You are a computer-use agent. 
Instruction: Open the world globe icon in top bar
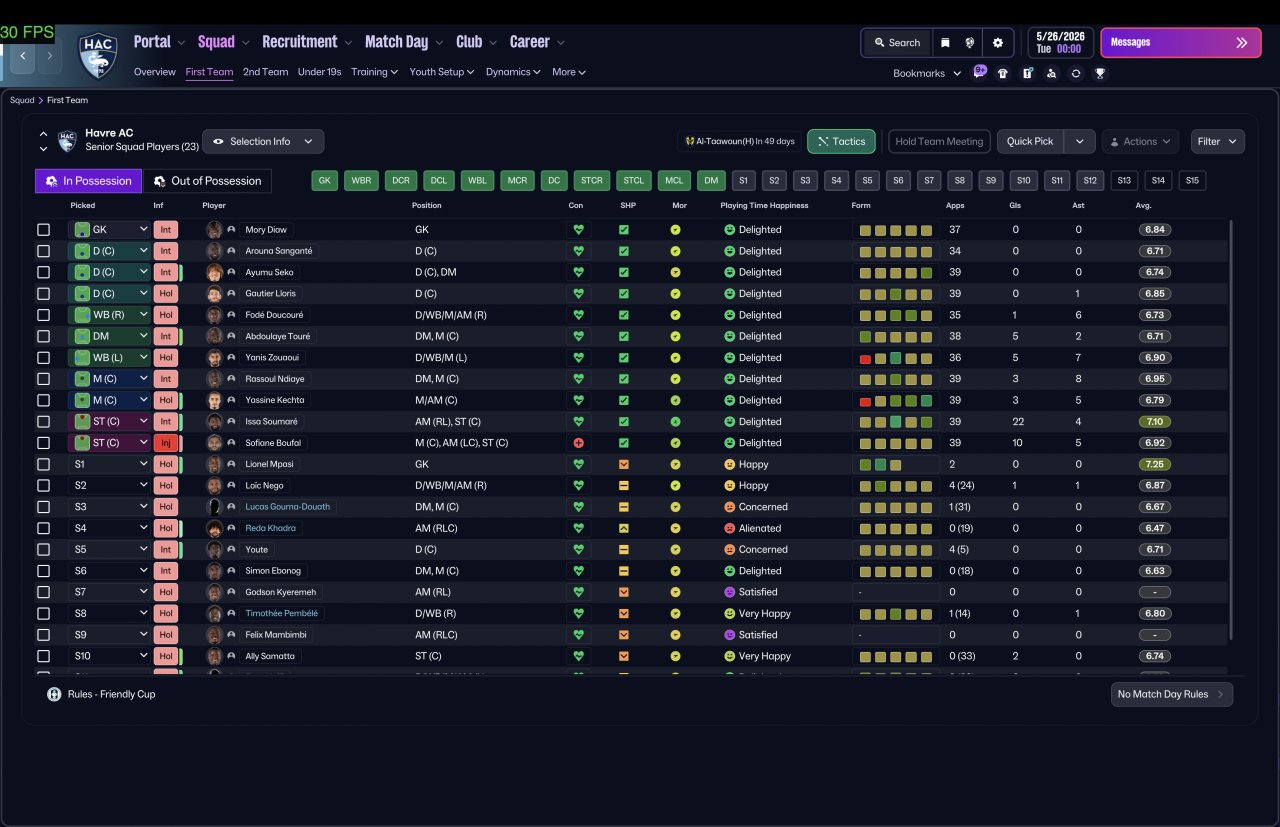[x=970, y=43]
